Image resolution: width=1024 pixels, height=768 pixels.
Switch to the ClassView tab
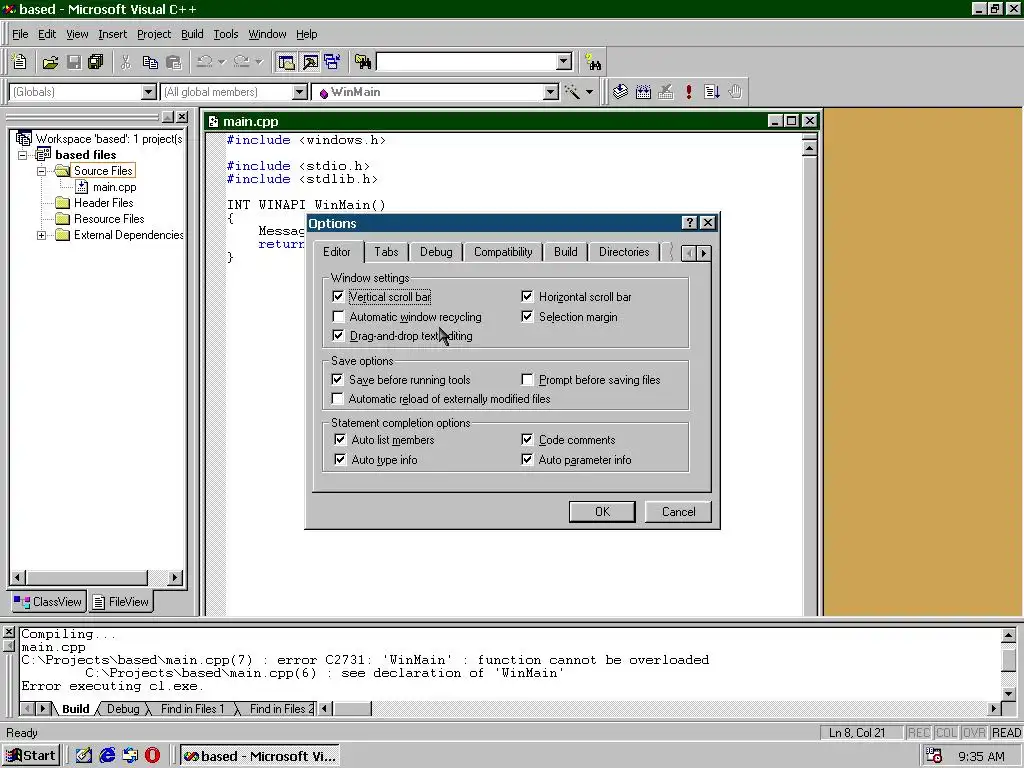(48, 601)
